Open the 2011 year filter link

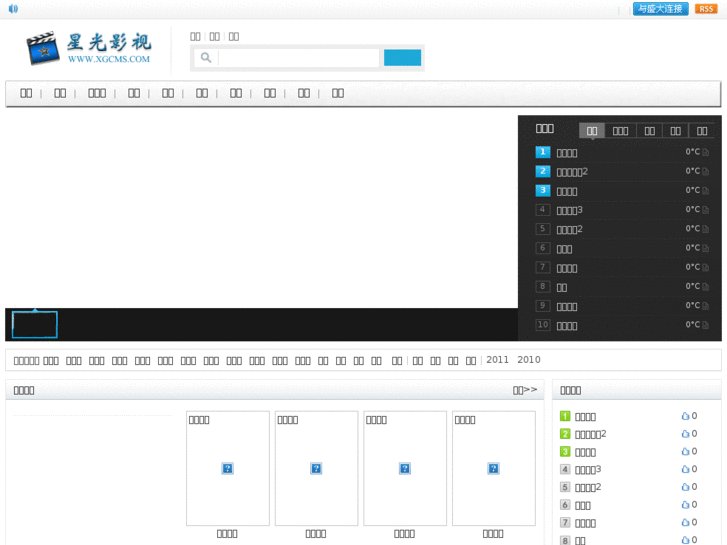(497, 360)
